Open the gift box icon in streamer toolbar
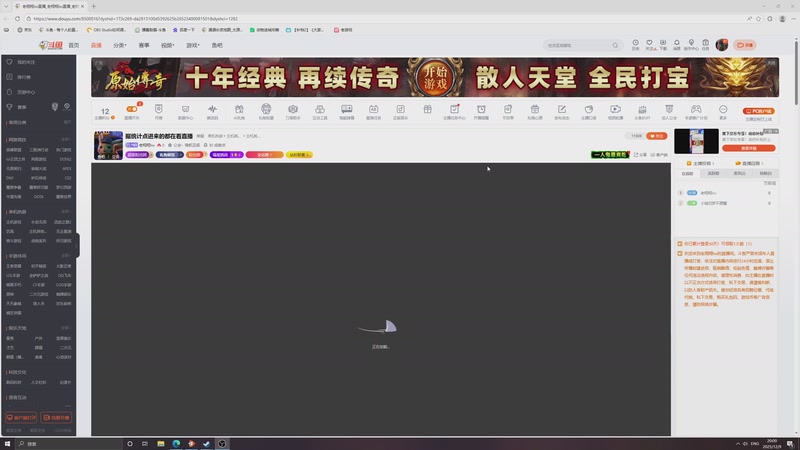The height and width of the screenshot is (450, 800). pos(428,109)
